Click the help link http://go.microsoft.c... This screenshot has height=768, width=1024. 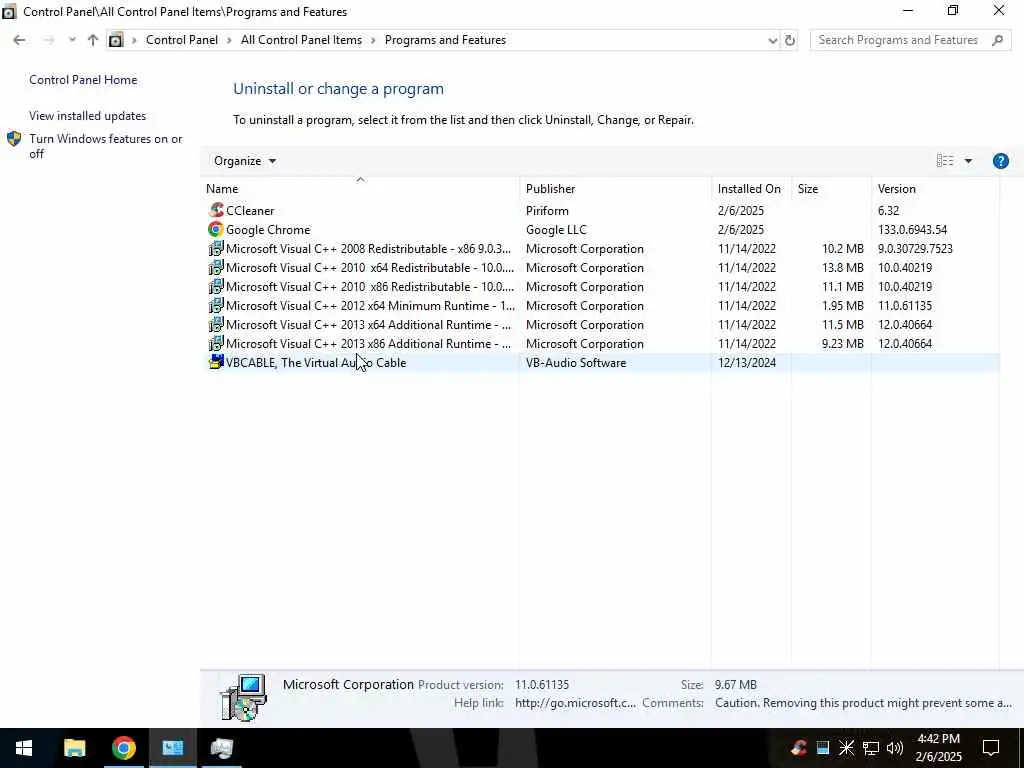pos(575,703)
